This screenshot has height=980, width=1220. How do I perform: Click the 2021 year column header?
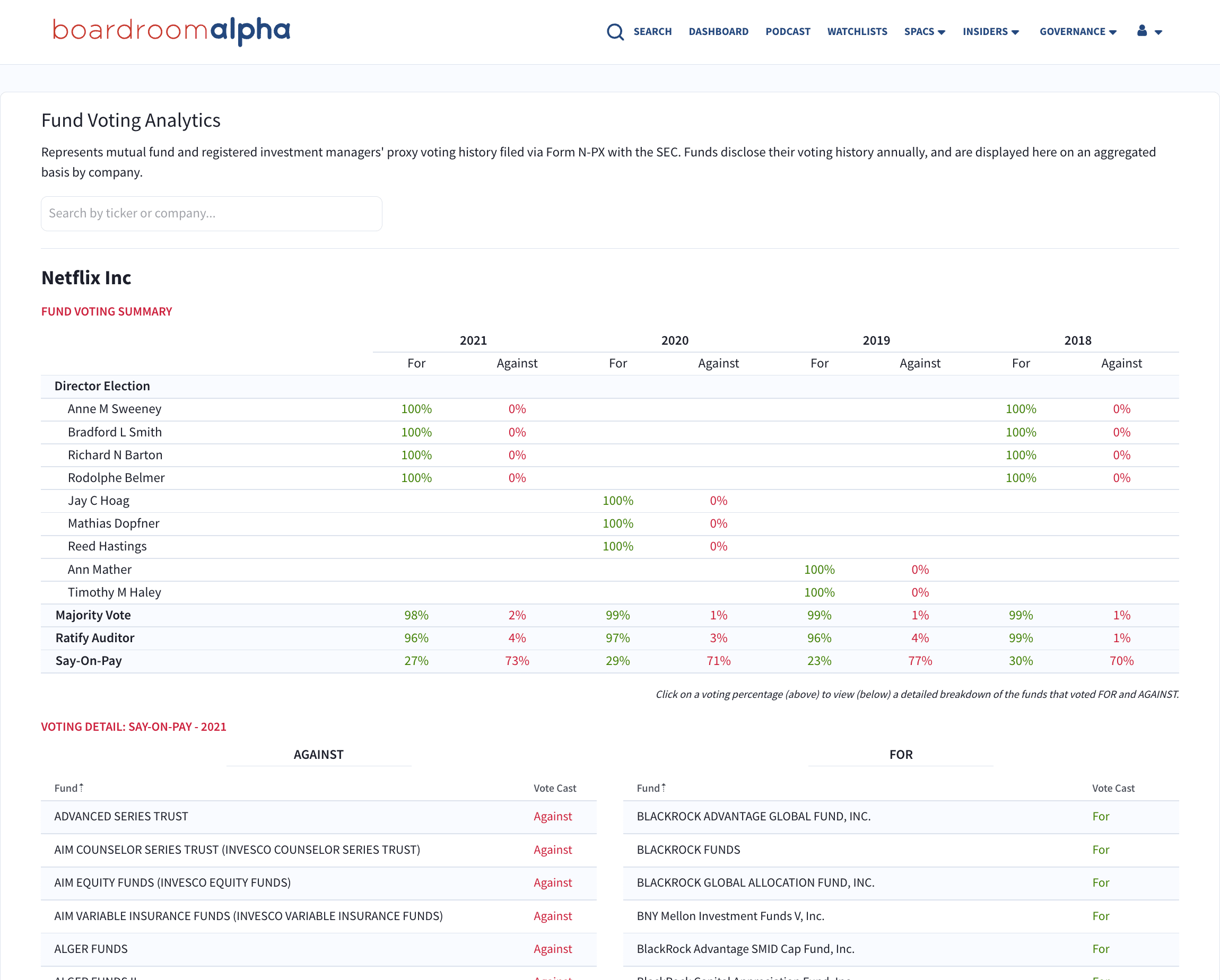pyautogui.click(x=473, y=340)
